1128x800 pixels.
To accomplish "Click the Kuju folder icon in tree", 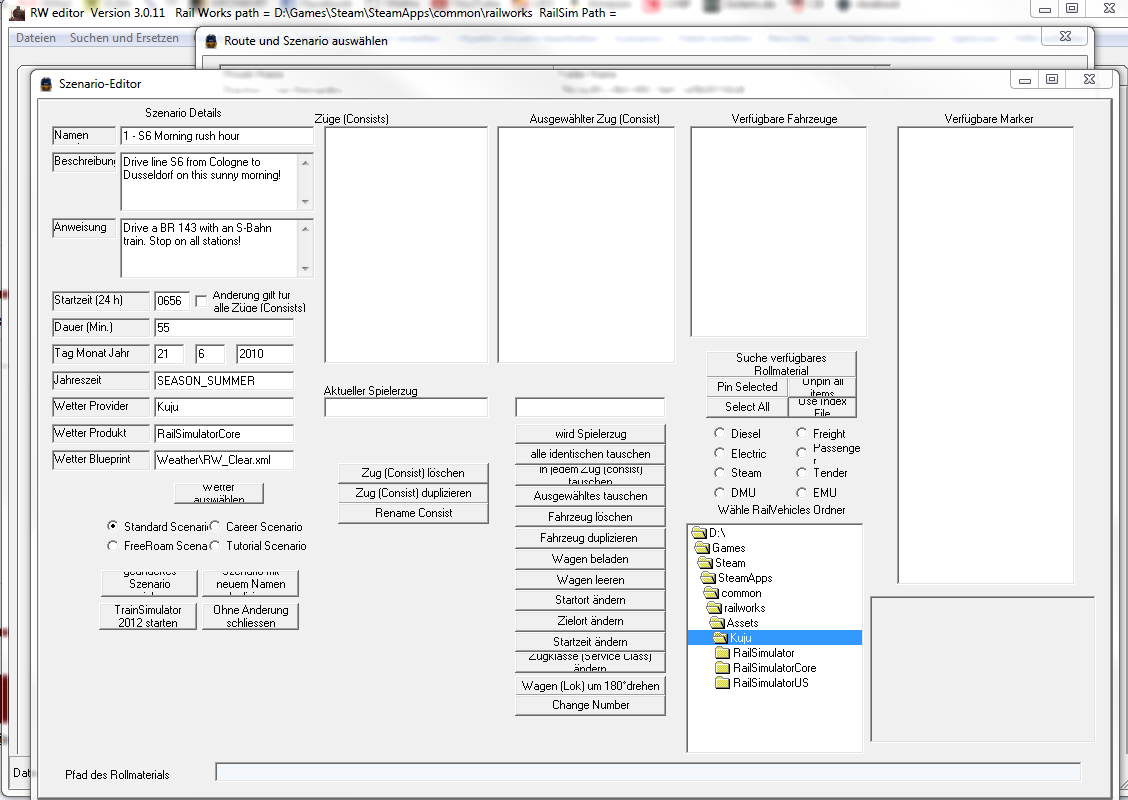I will (720, 638).
